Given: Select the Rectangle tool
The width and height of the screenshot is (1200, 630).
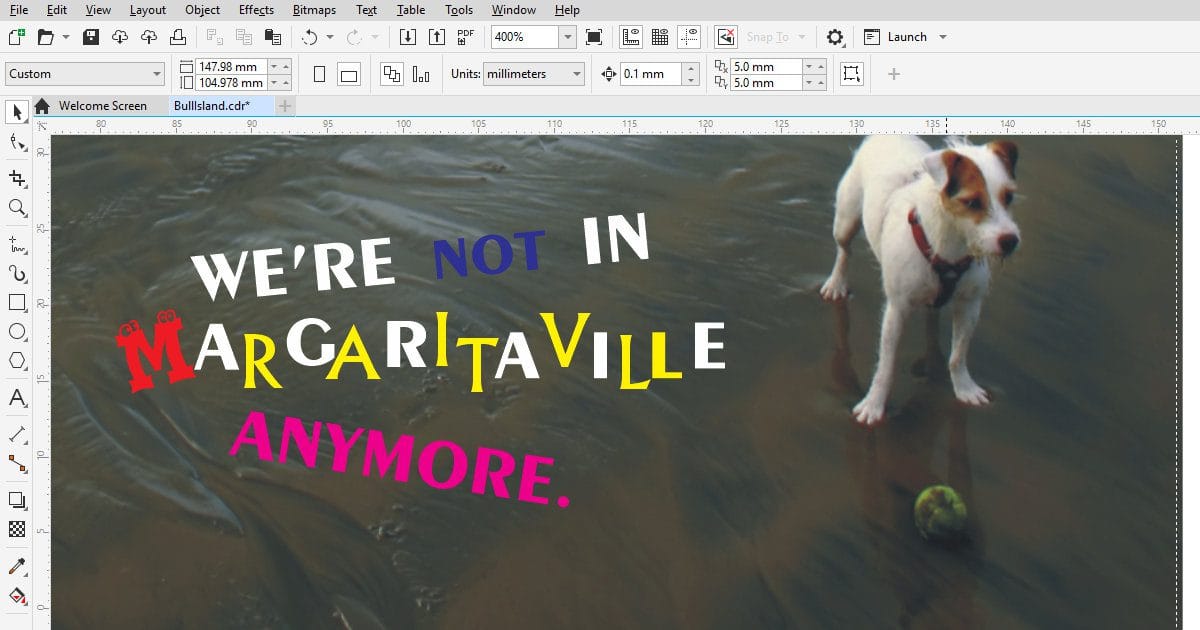Looking at the screenshot, I should tap(17, 302).
